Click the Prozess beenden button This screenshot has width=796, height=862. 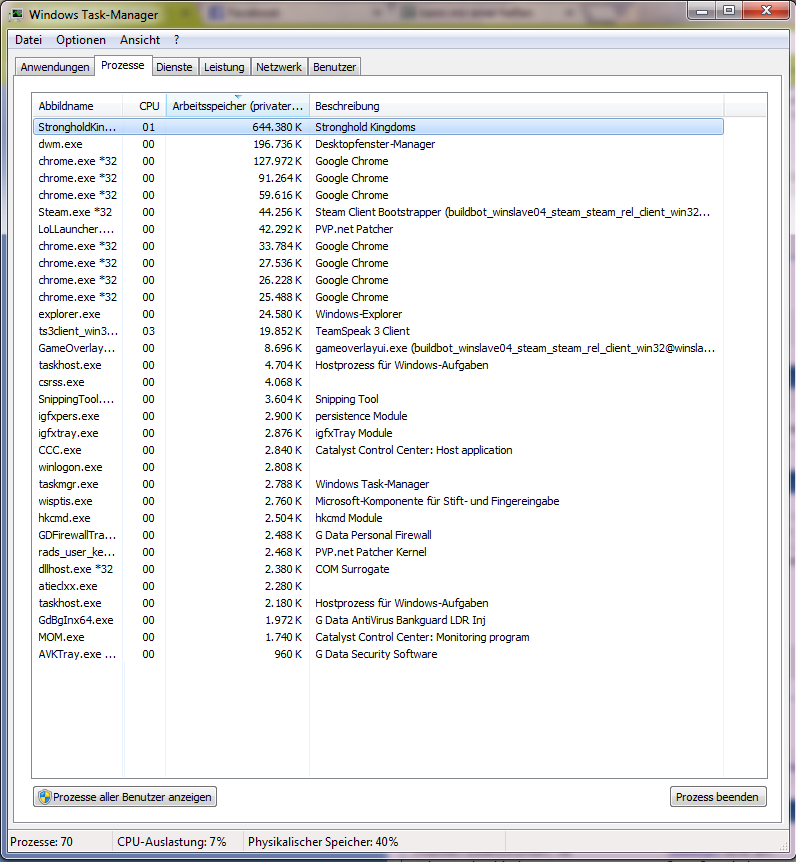pos(717,797)
